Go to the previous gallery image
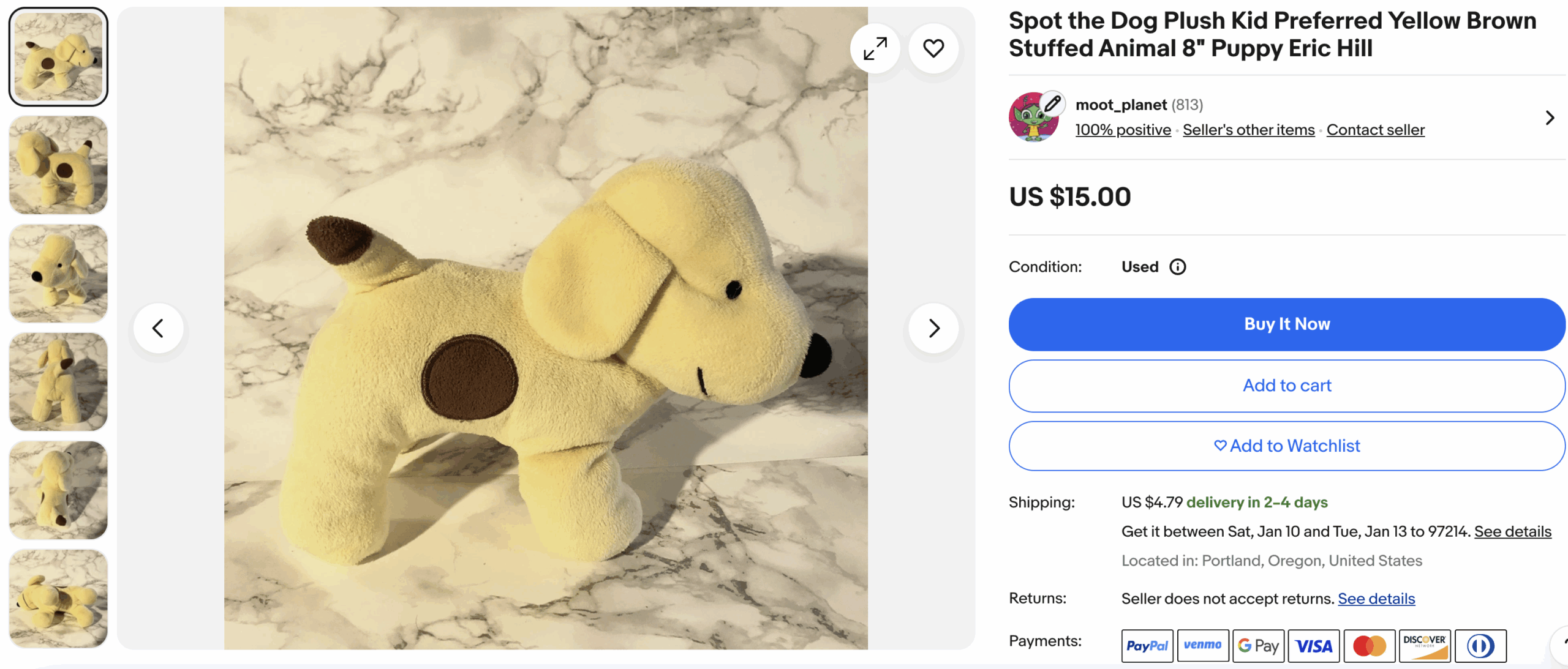 point(158,329)
